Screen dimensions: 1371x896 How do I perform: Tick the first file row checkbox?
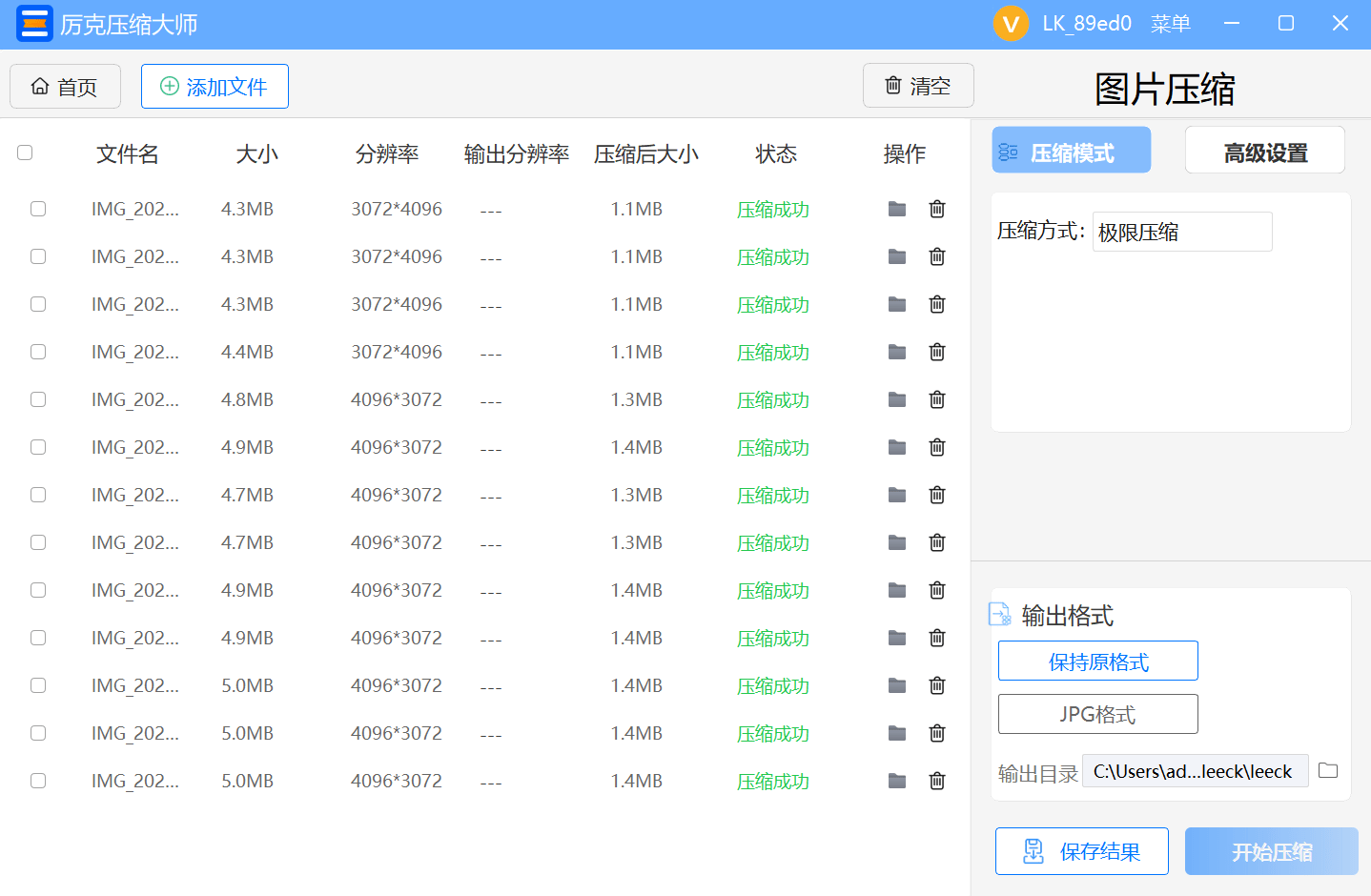pos(38,209)
